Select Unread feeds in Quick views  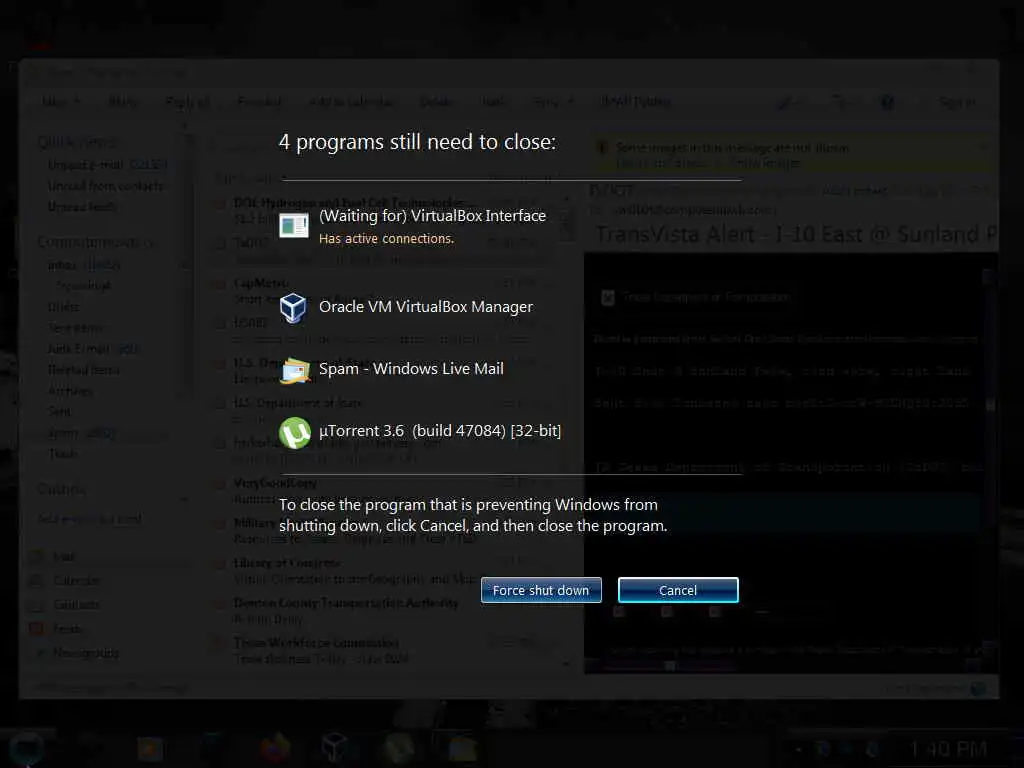[82, 206]
